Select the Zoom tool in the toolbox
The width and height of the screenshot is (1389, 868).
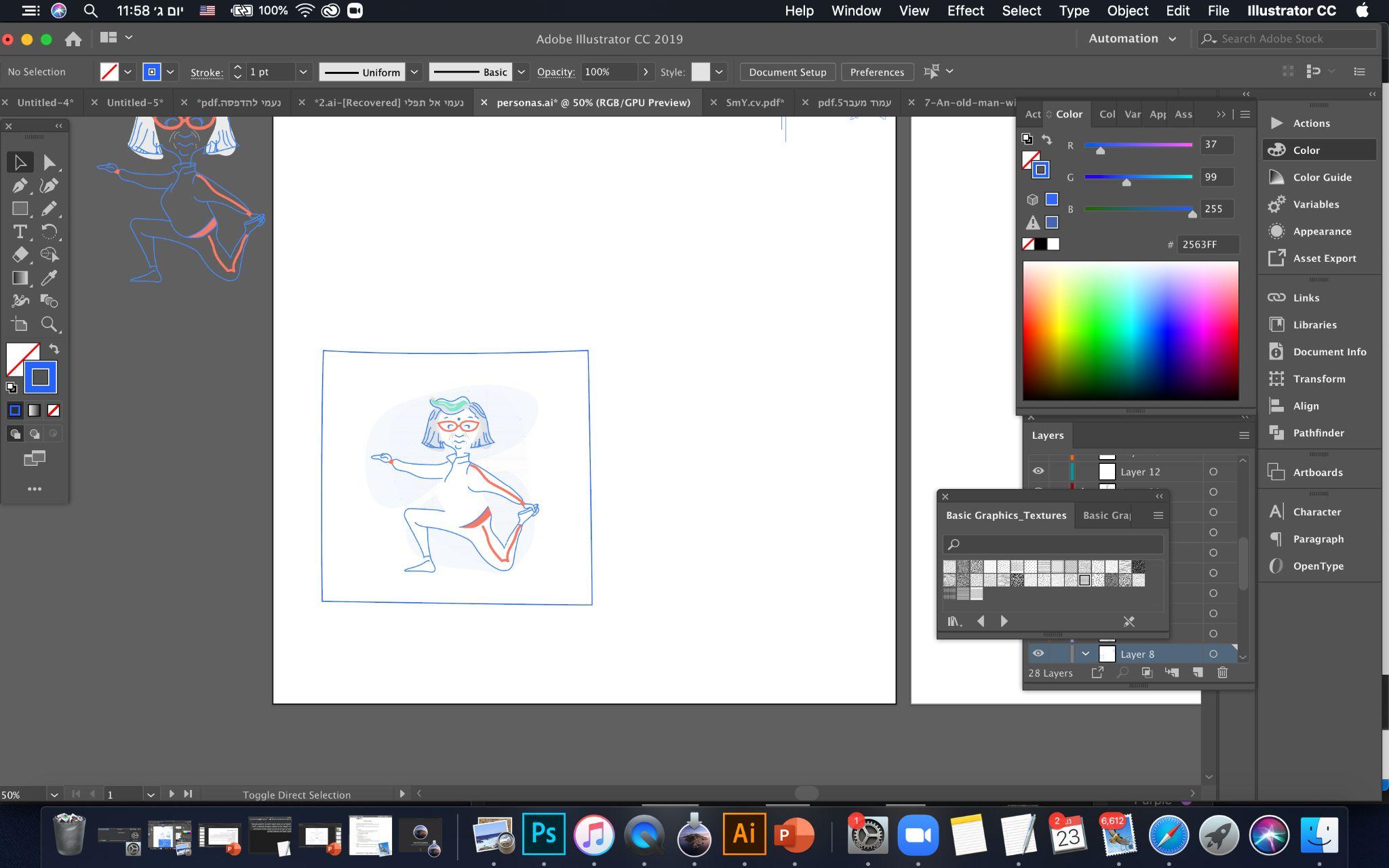[x=49, y=323]
